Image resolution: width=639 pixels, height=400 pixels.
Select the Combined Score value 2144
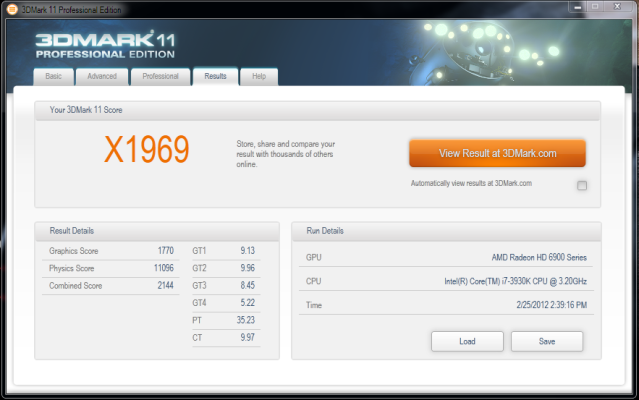(165, 286)
